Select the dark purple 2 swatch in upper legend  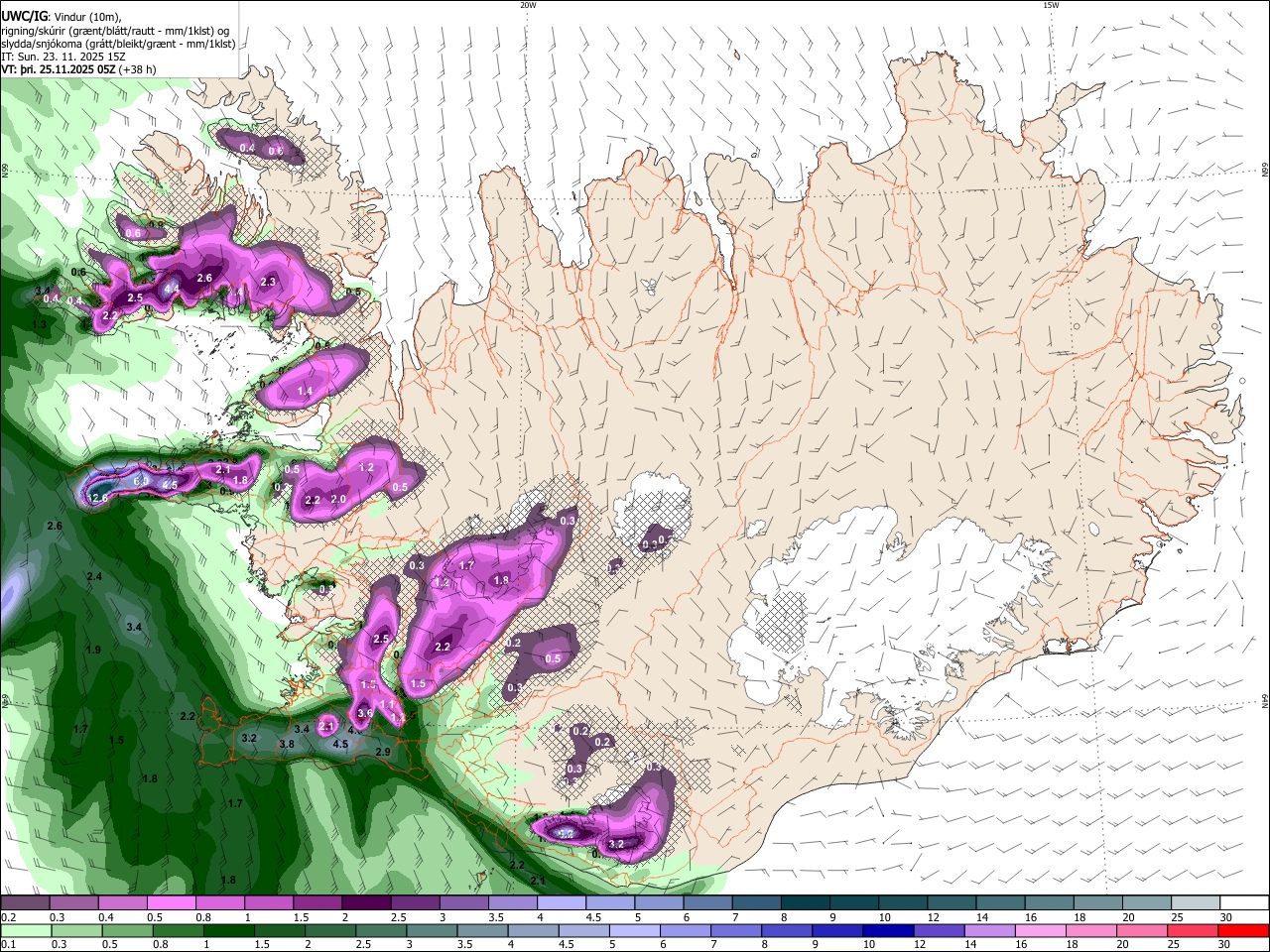pyautogui.click(x=366, y=902)
